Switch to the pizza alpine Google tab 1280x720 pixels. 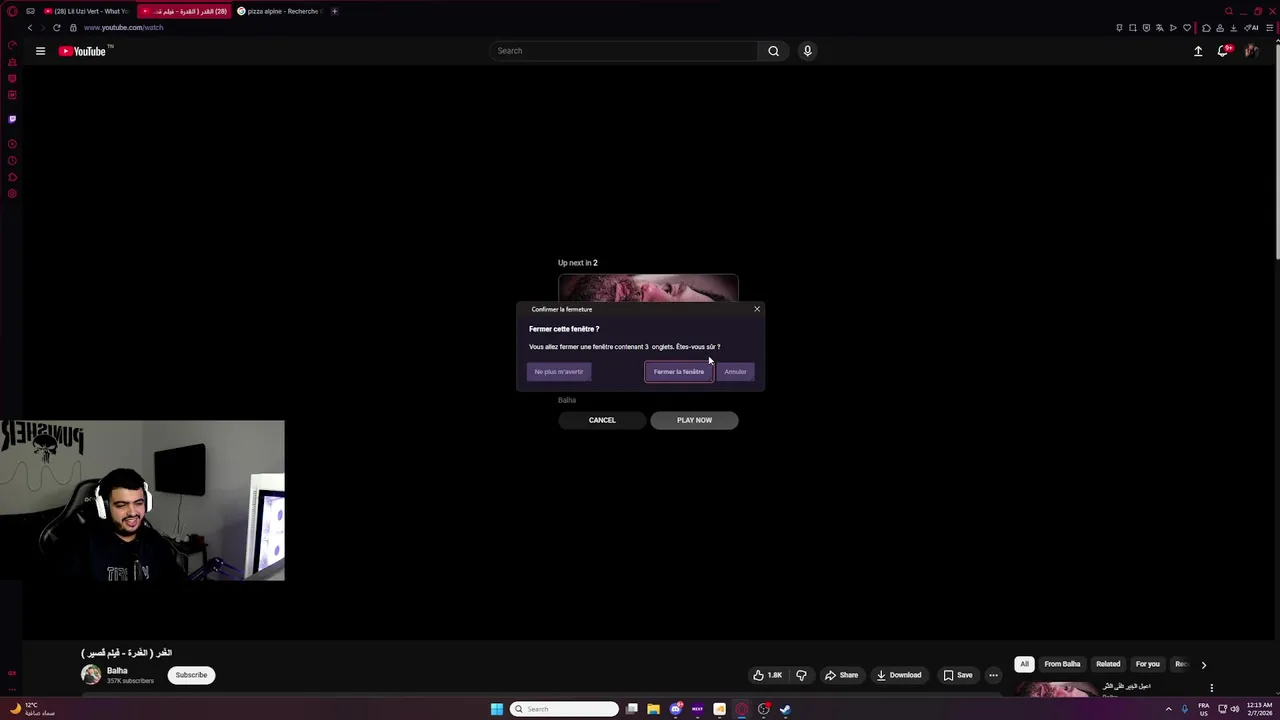[280, 11]
